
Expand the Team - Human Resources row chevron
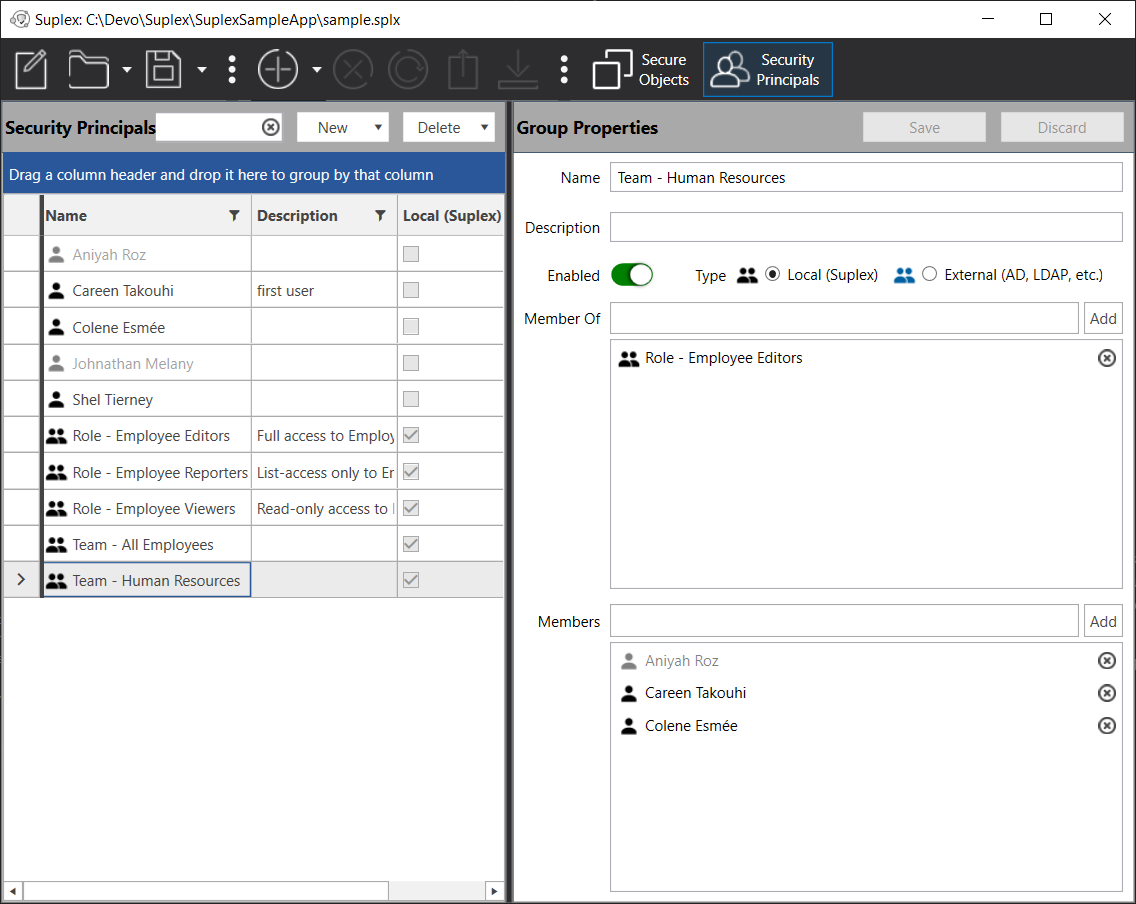pyautogui.click(x=21, y=579)
